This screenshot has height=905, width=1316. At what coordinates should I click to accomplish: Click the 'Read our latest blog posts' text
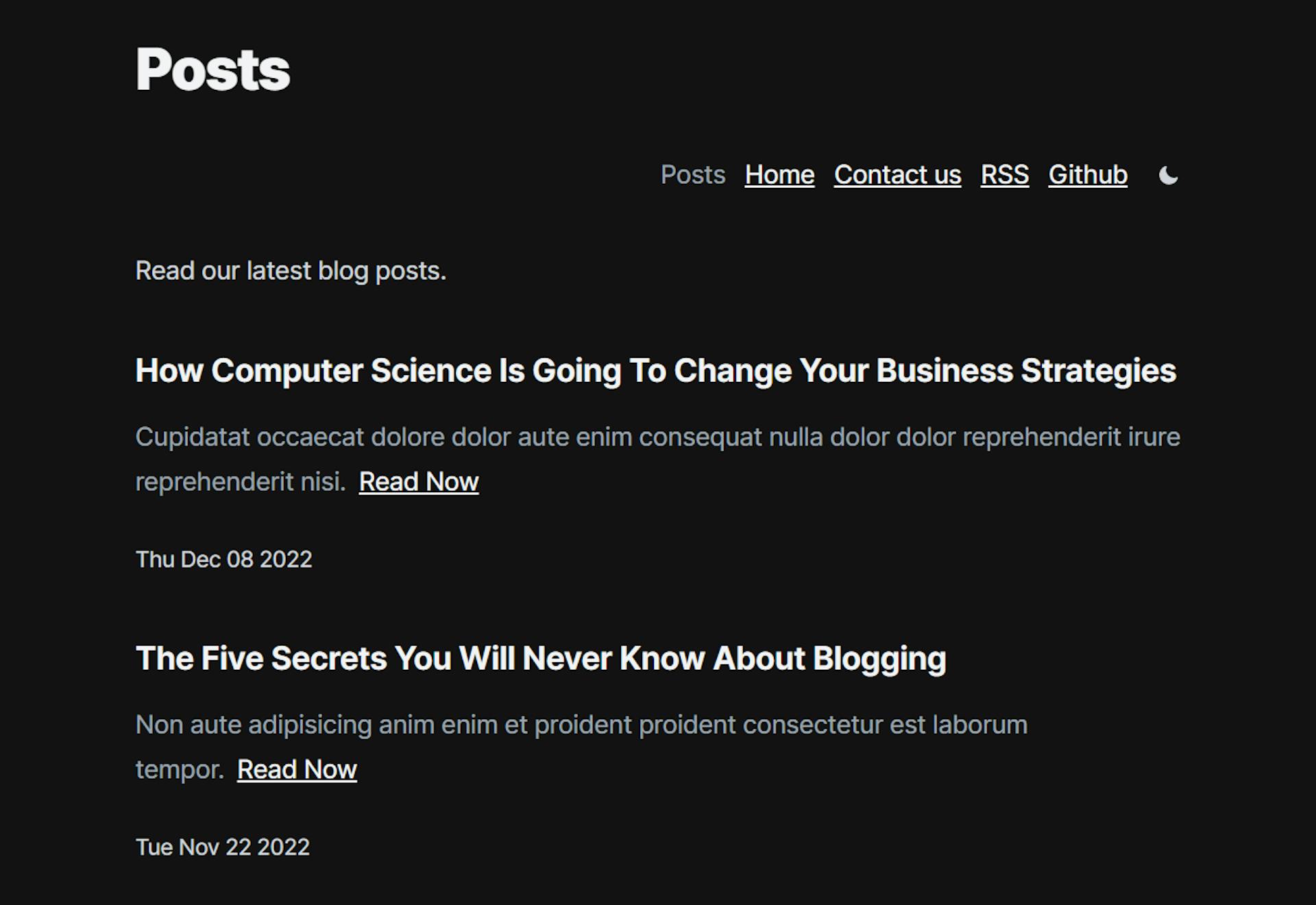tap(291, 271)
